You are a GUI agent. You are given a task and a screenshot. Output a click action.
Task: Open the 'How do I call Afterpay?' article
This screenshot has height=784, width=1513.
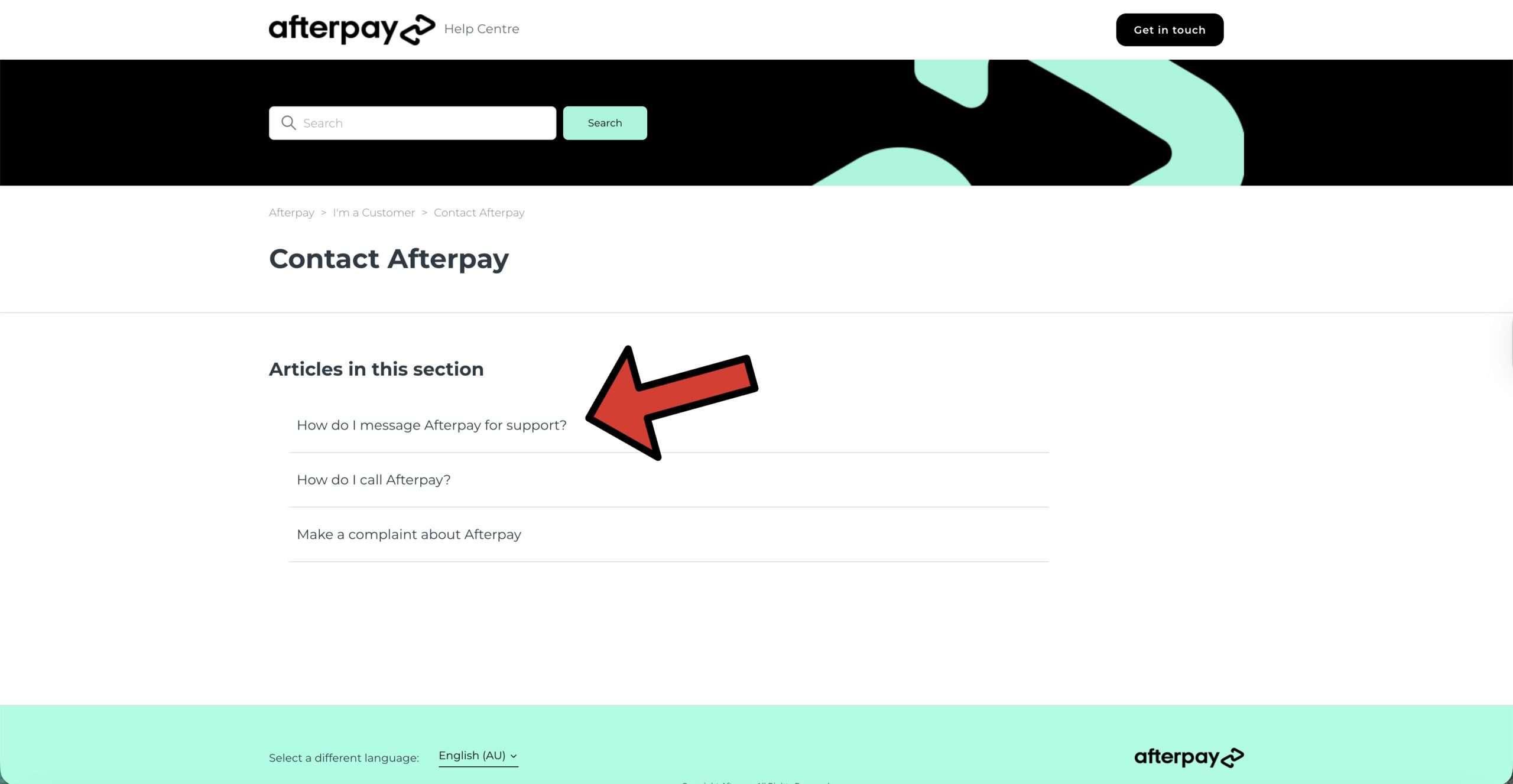[x=374, y=480]
